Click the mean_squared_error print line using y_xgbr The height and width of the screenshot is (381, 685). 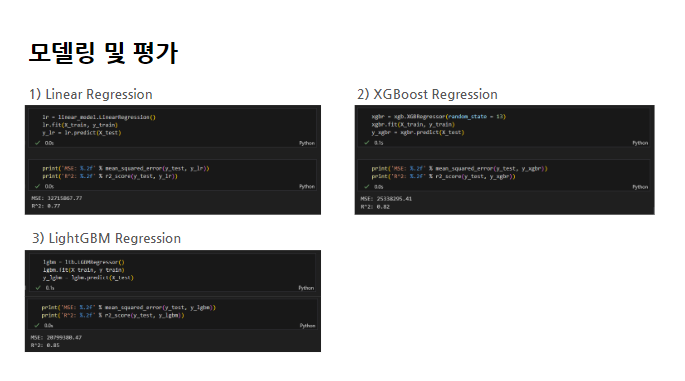(459, 168)
